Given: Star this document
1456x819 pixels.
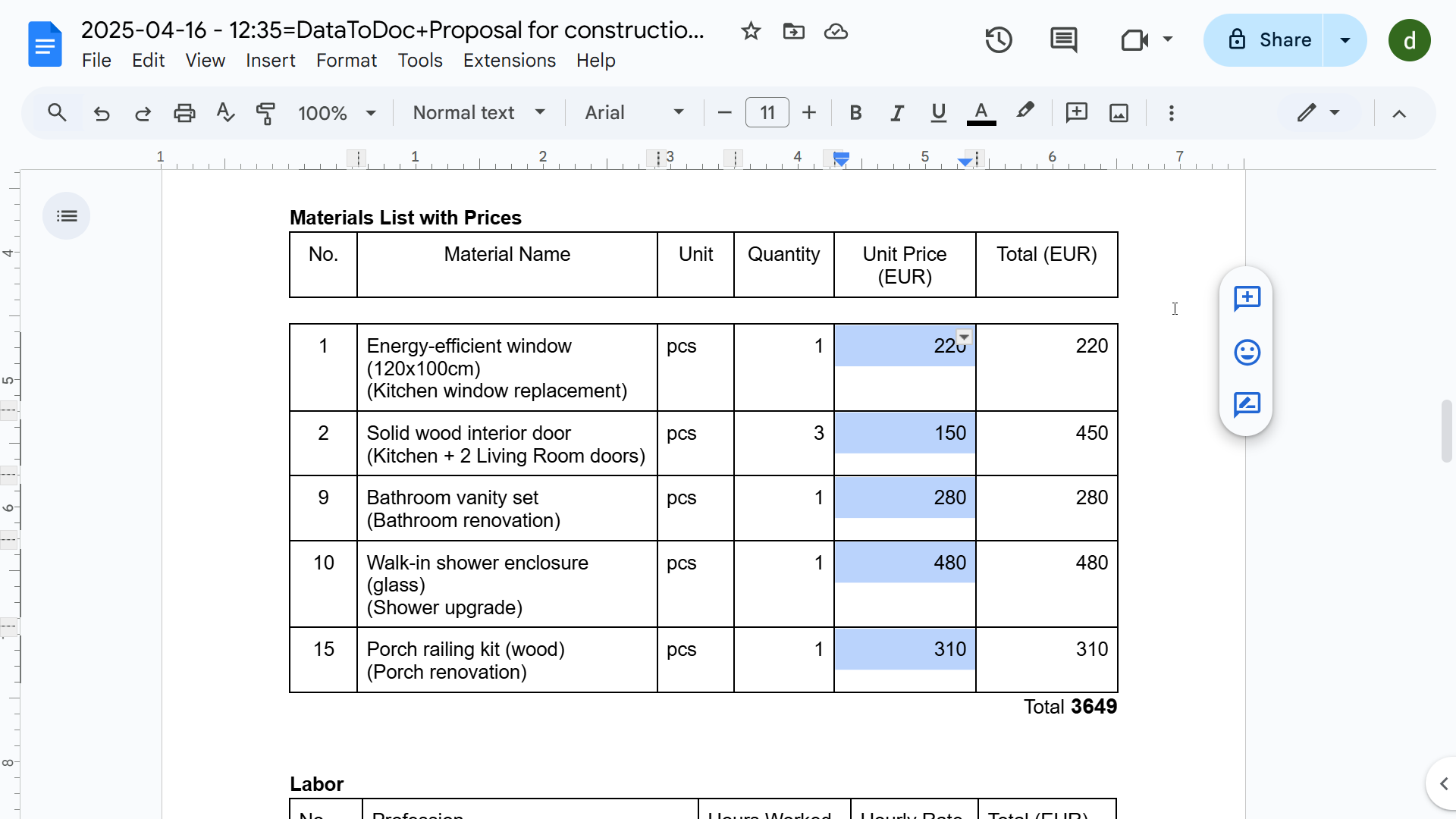Looking at the screenshot, I should 751,31.
